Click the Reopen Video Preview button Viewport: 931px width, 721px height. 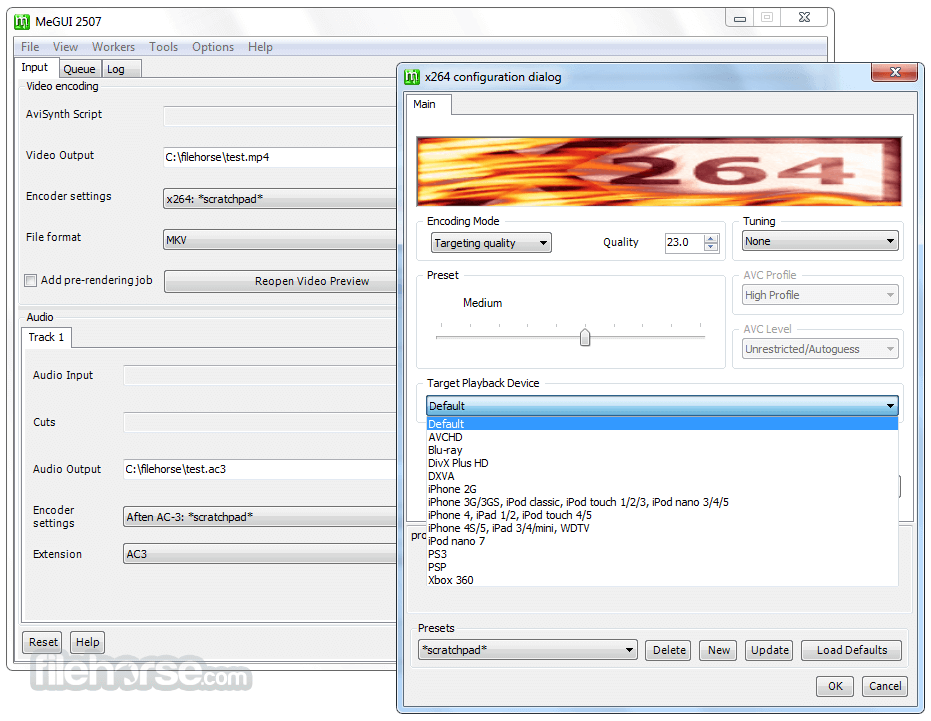pyautogui.click(x=280, y=281)
